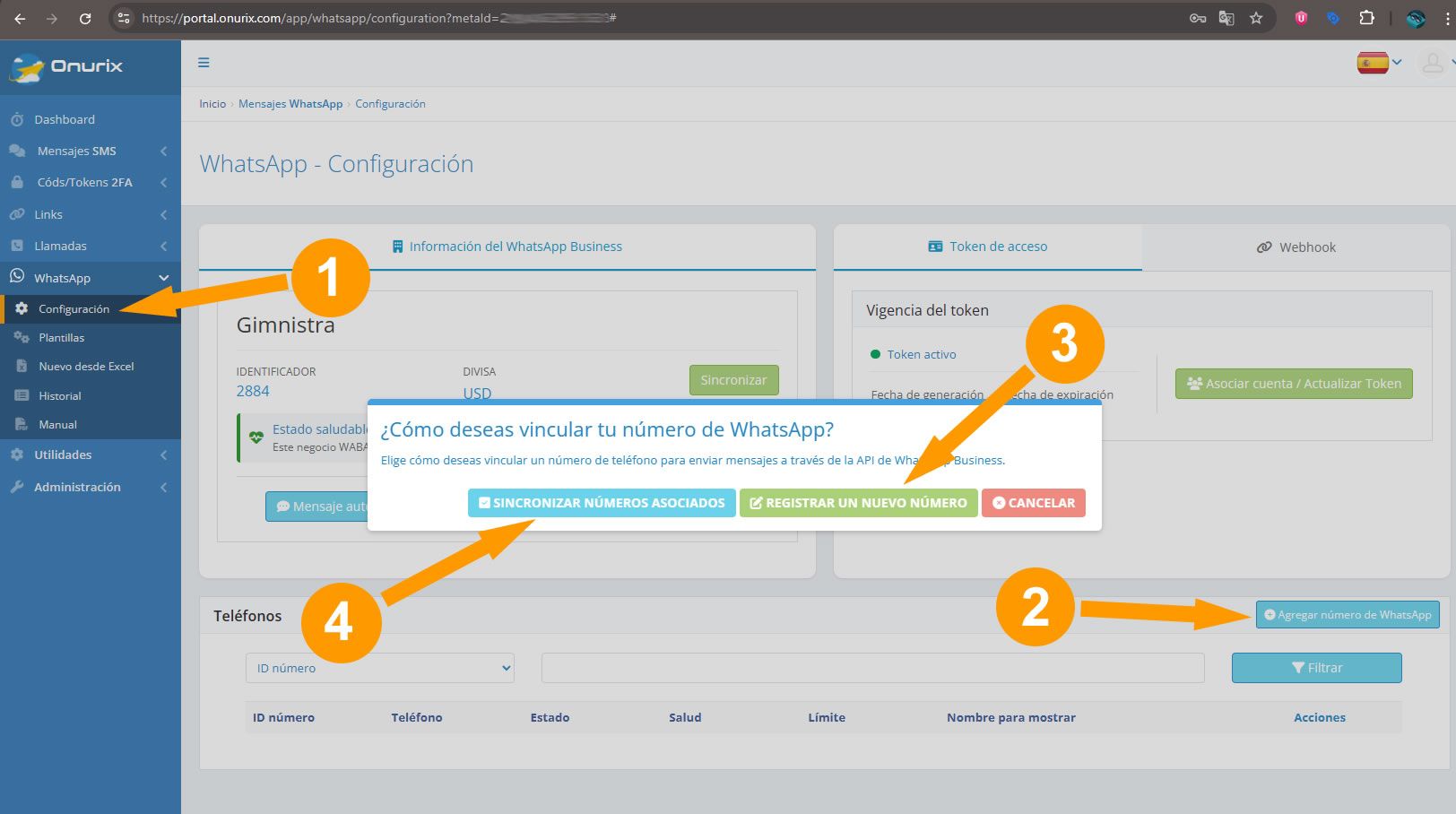Click Registrar un nuevo número button
The image size is (1456, 814).
[x=858, y=503]
